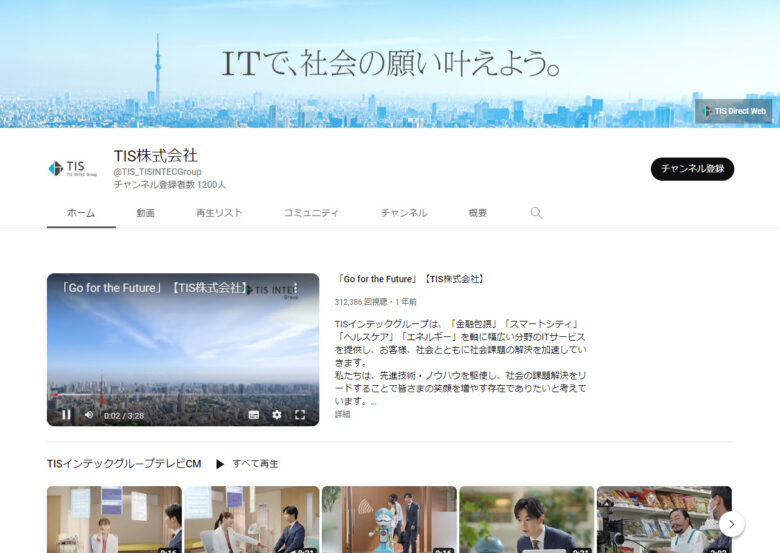Seek using the video progress bar

183,395
